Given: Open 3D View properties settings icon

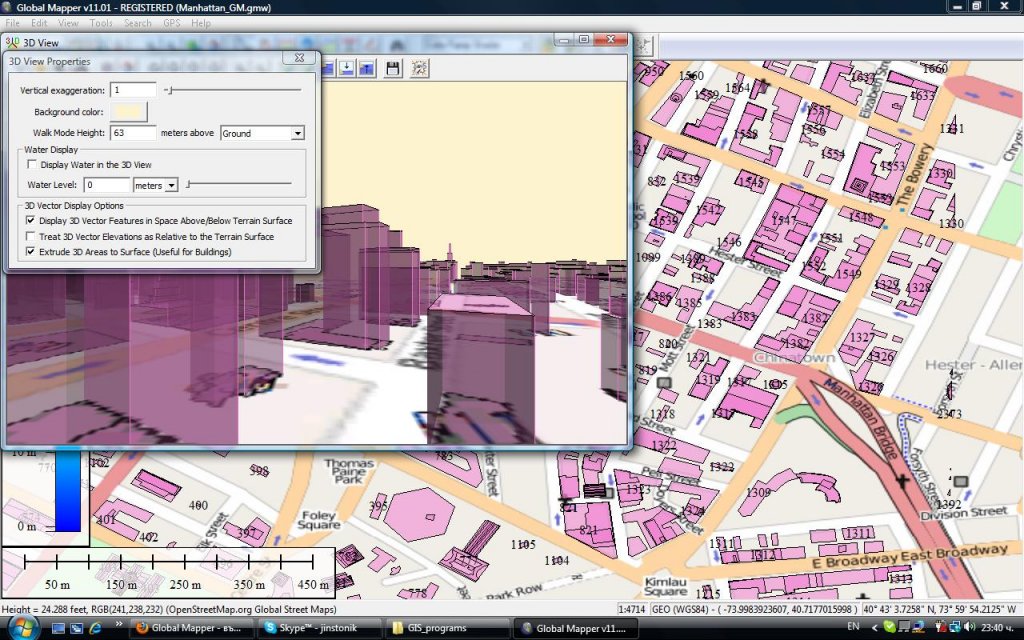Looking at the screenshot, I should point(420,68).
